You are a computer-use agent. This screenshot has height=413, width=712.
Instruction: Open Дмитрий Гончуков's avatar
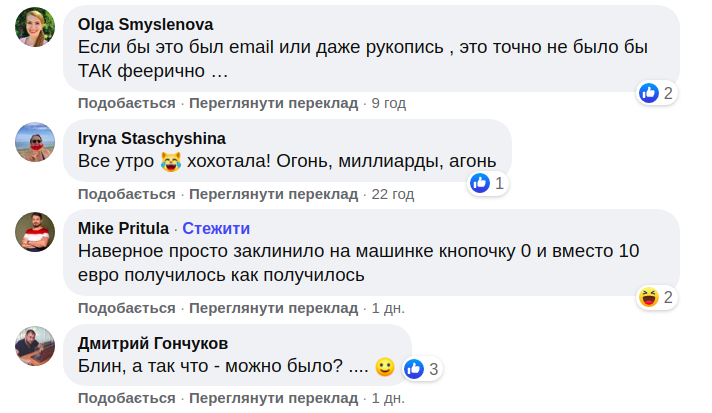tap(36, 348)
